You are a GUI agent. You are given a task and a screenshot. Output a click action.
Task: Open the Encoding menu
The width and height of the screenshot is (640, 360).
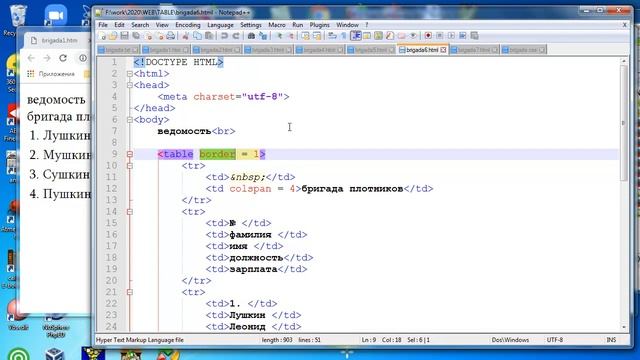click(x=188, y=25)
